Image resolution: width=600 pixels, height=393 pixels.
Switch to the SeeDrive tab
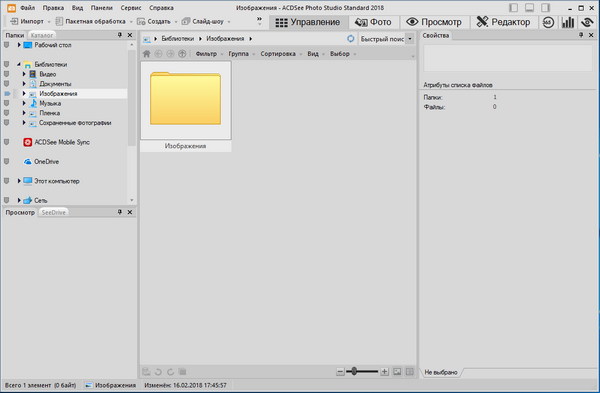[x=53, y=212]
